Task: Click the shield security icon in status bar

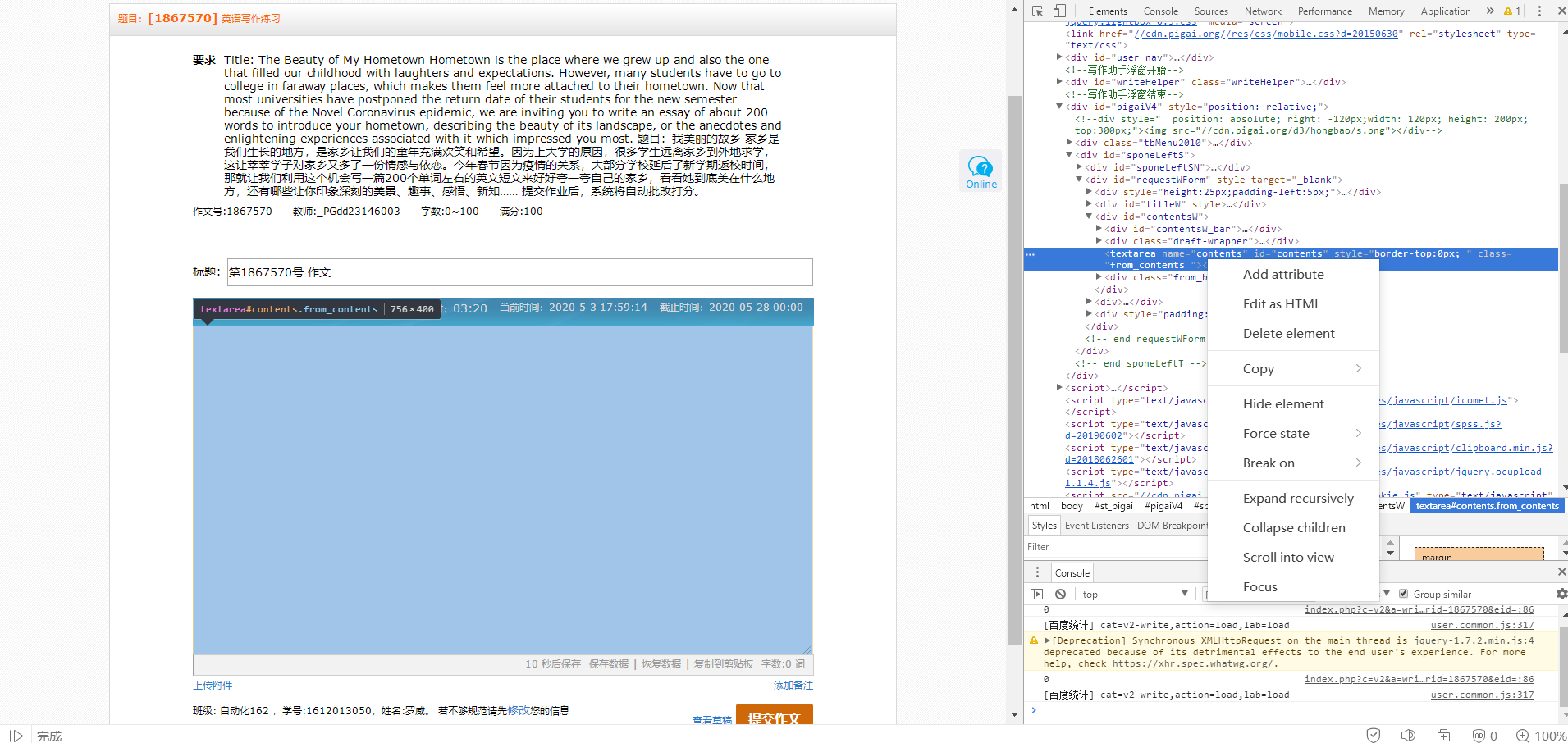Action: point(1374,736)
